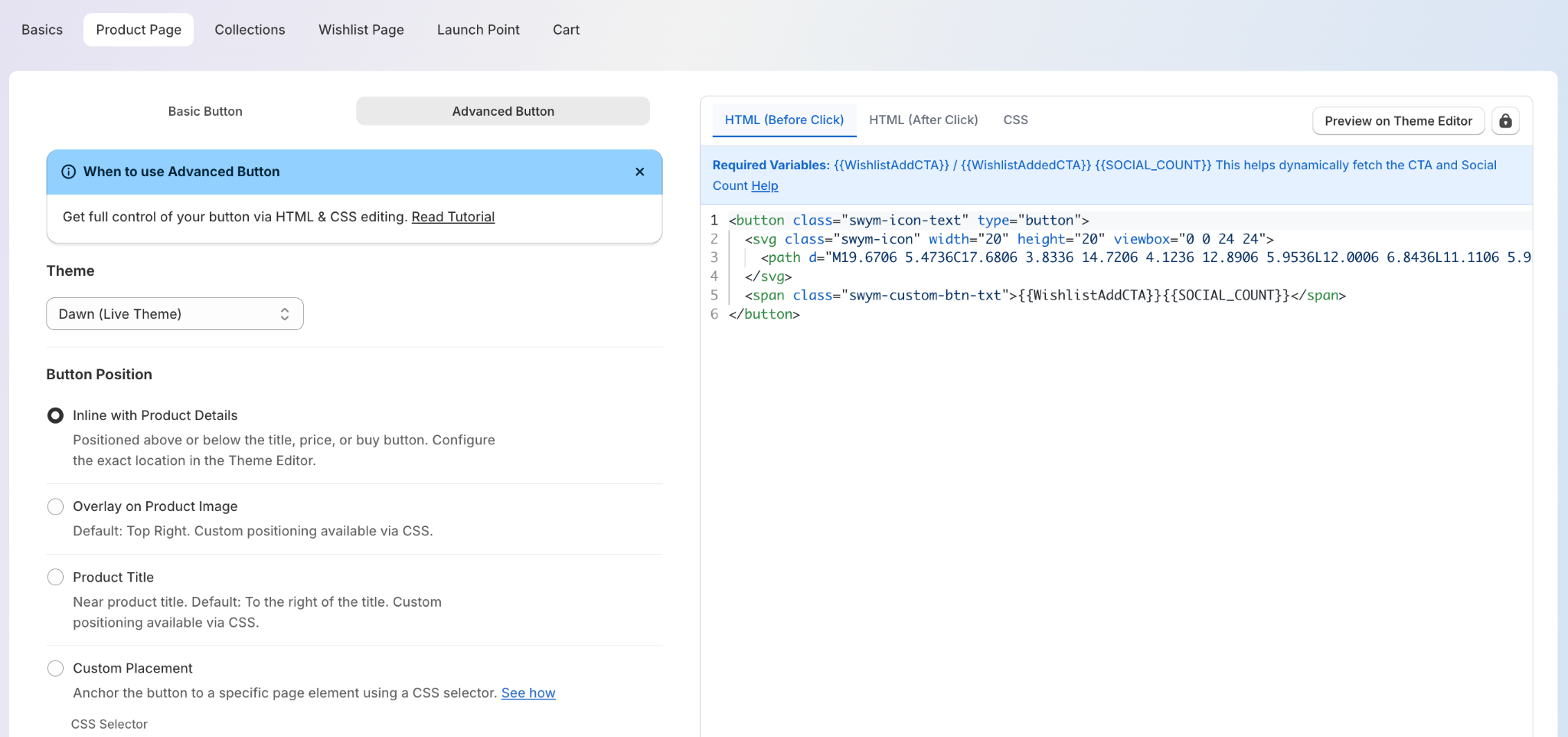
Task: Switch to the CSS code tab
Action: coord(1015,120)
